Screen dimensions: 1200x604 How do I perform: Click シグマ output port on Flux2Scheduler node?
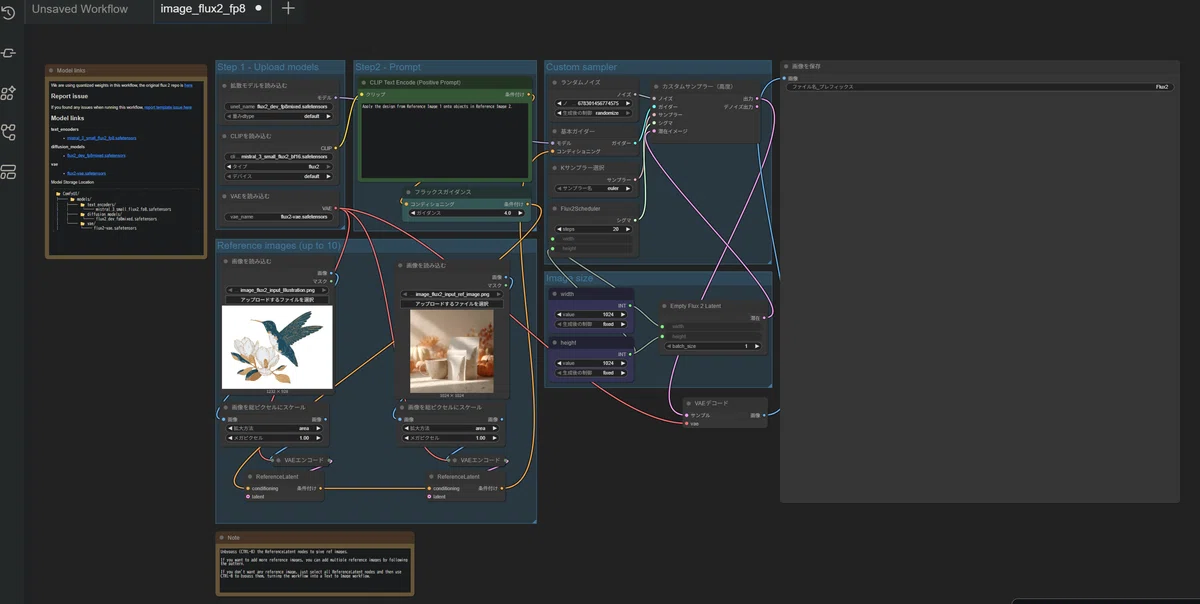636,219
